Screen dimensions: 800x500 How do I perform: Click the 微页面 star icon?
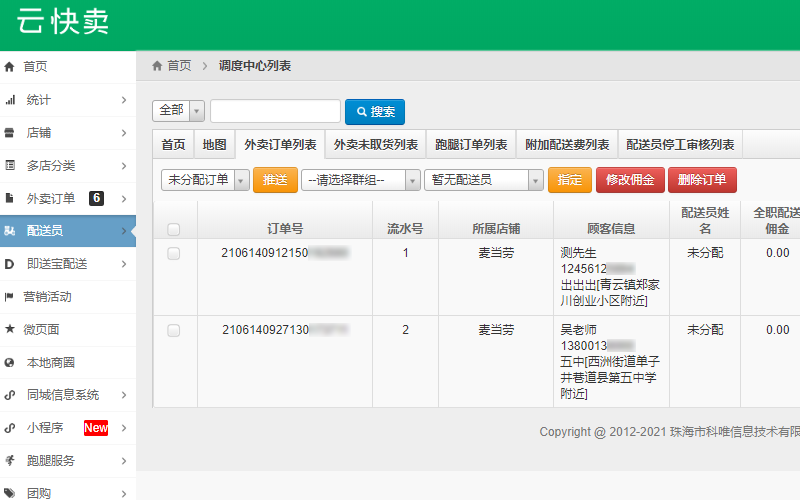9,329
